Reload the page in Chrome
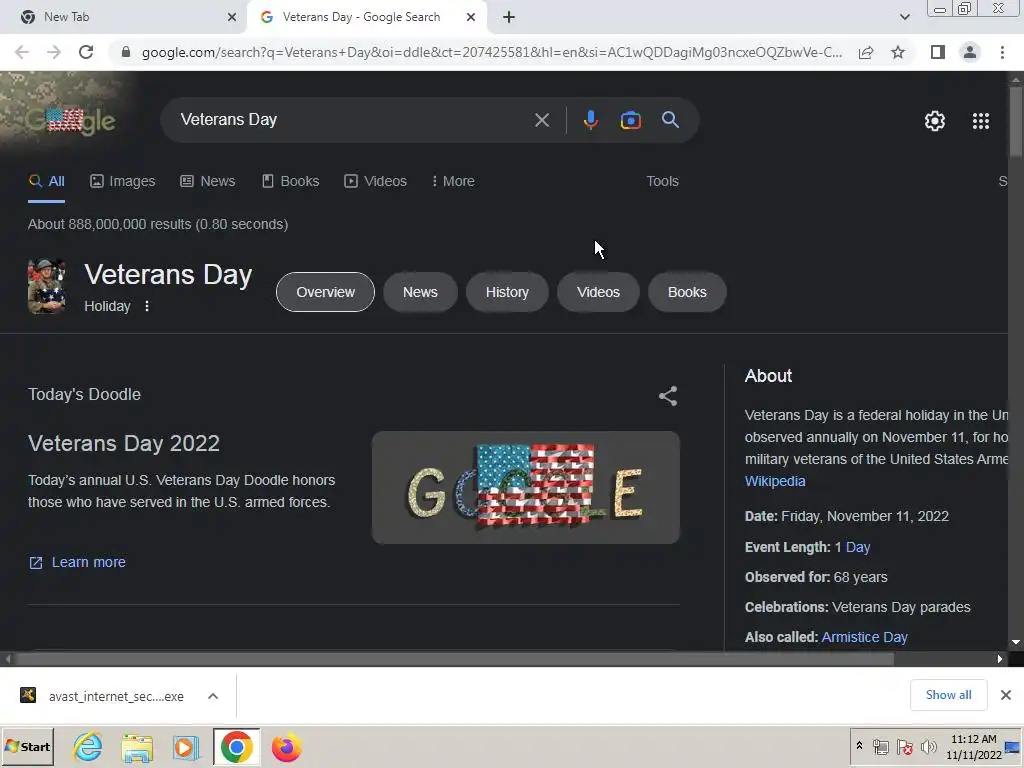1024x768 pixels. (86, 52)
